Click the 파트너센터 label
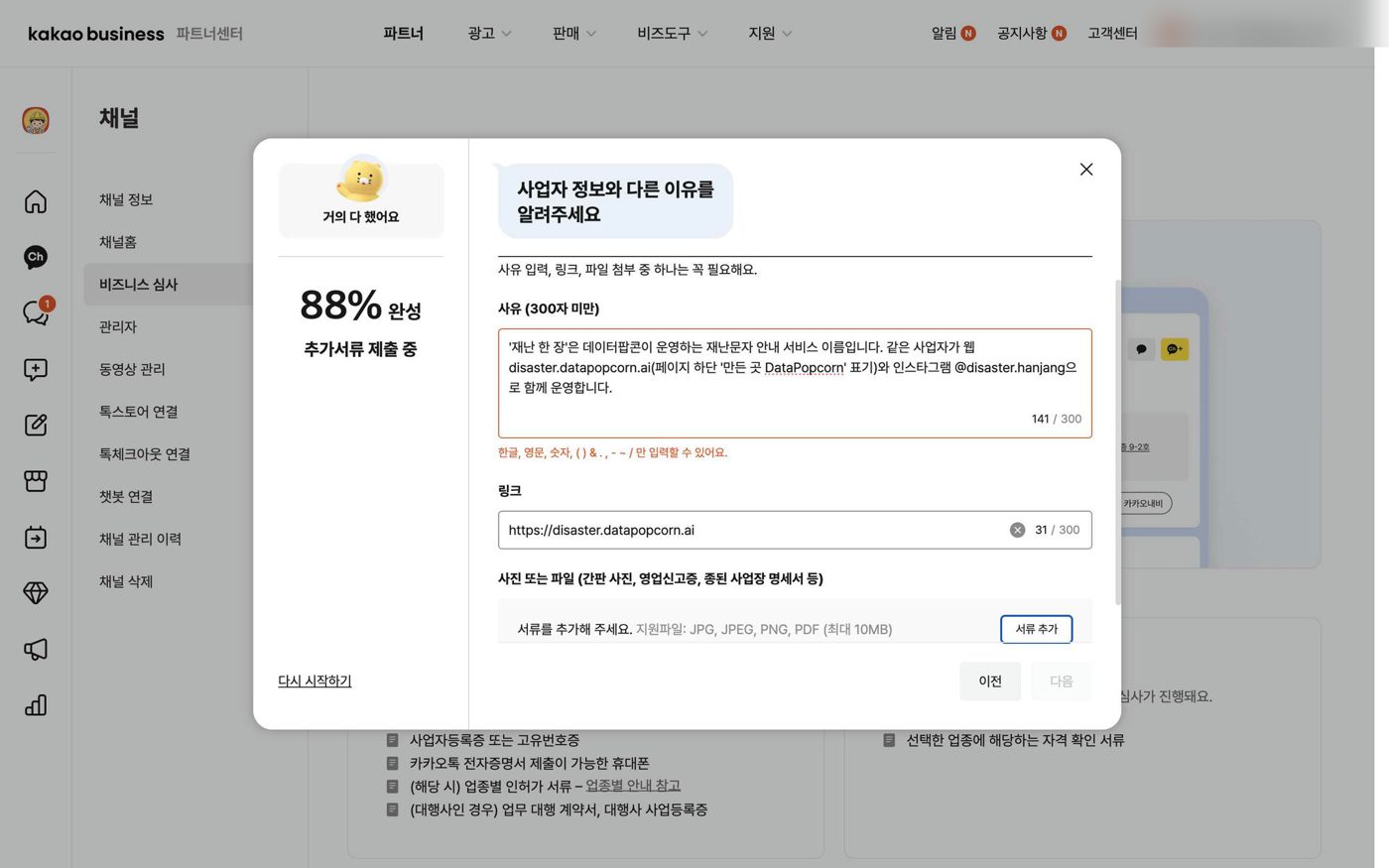 pyautogui.click(x=209, y=34)
